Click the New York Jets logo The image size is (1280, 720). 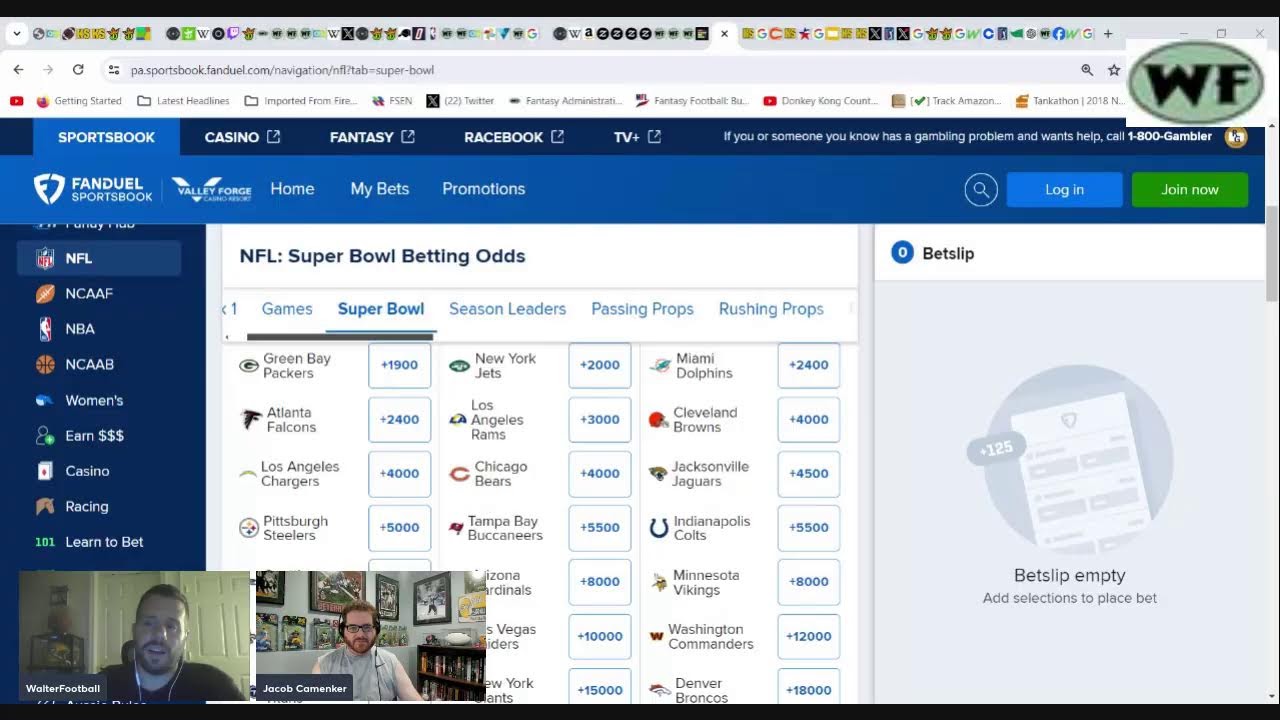459,366
